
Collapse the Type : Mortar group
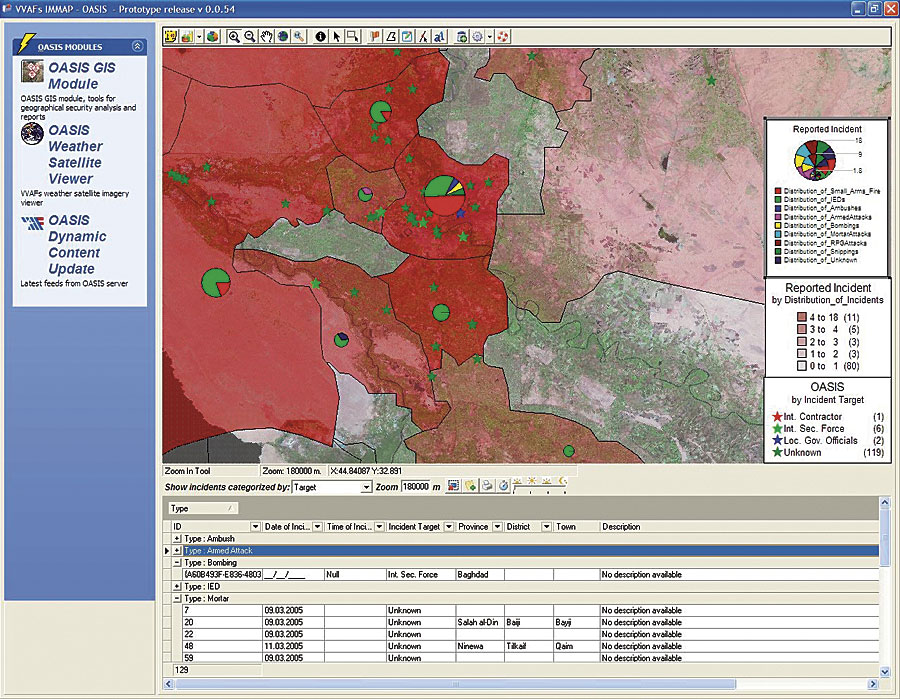pyautogui.click(x=177, y=598)
